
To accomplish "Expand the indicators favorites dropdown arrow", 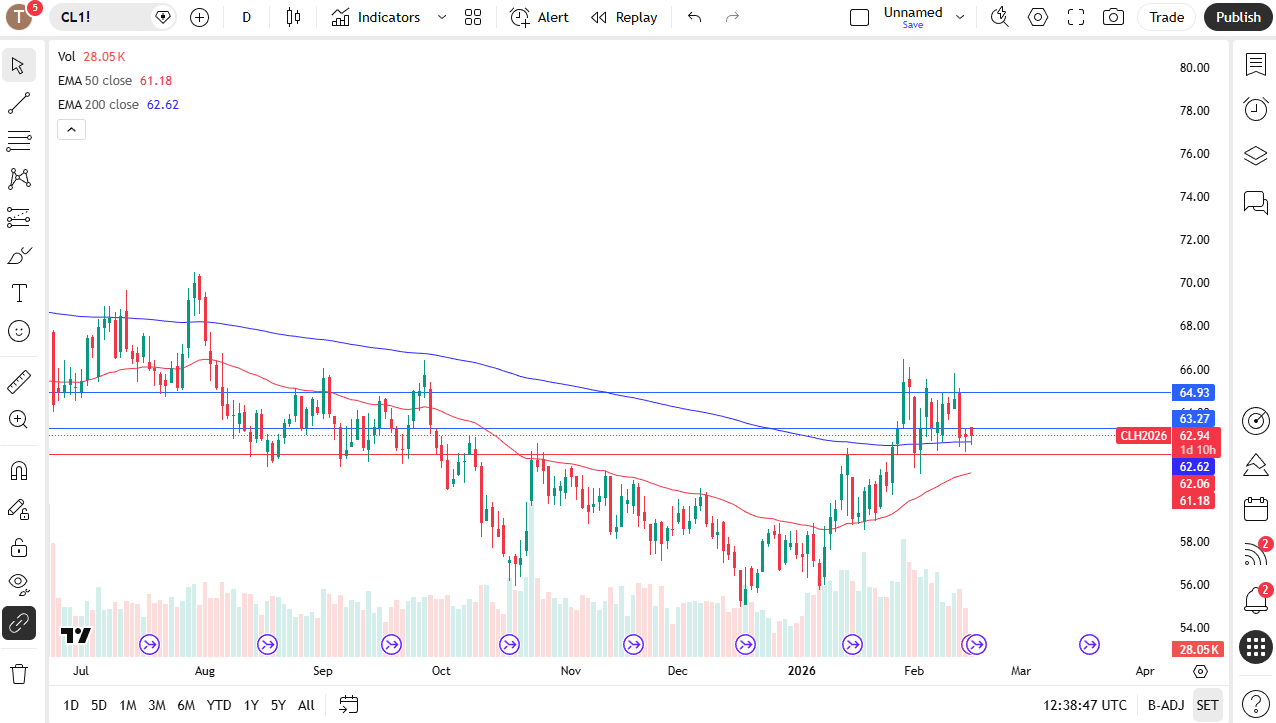I will click(x=442, y=17).
